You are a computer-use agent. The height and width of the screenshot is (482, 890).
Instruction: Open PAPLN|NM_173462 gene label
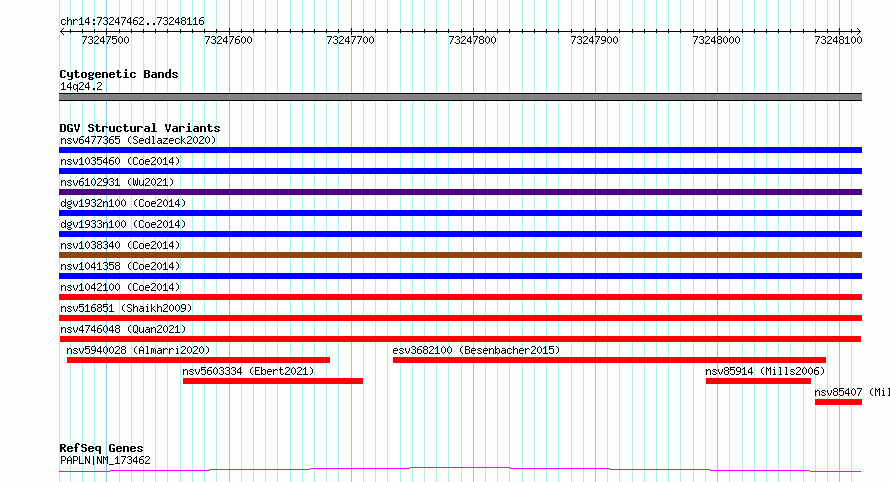pos(105,460)
